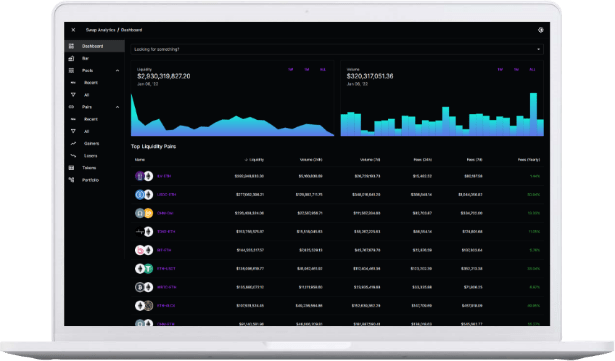This screenshot has height=361, width=615.
Task: Set Liquidity chart range to 1W
Action: (x=291, y=69)
